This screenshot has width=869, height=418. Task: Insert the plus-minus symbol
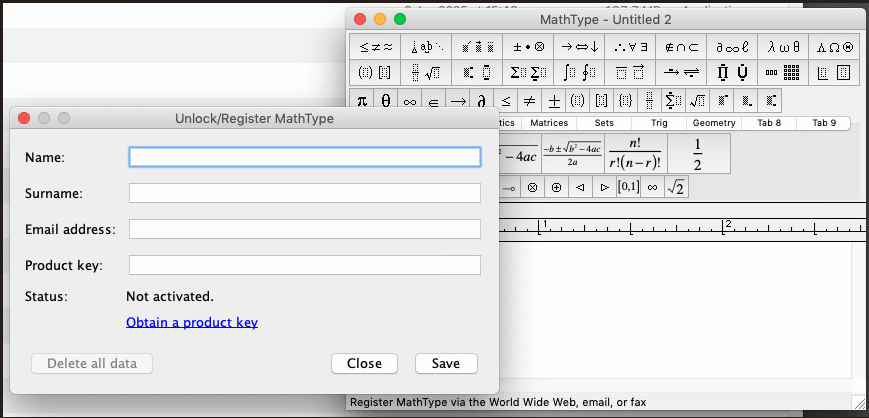pyautogui.click(x=553, y=101)
